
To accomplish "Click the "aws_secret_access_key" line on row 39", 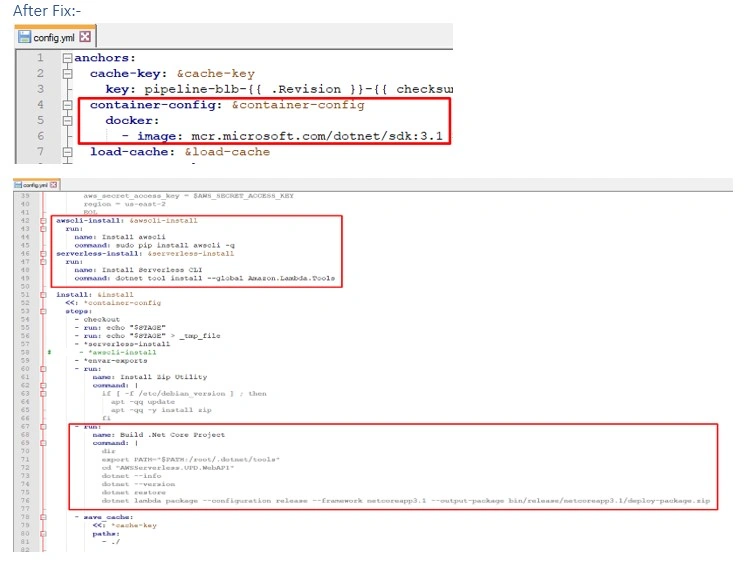I will (189, 196).
